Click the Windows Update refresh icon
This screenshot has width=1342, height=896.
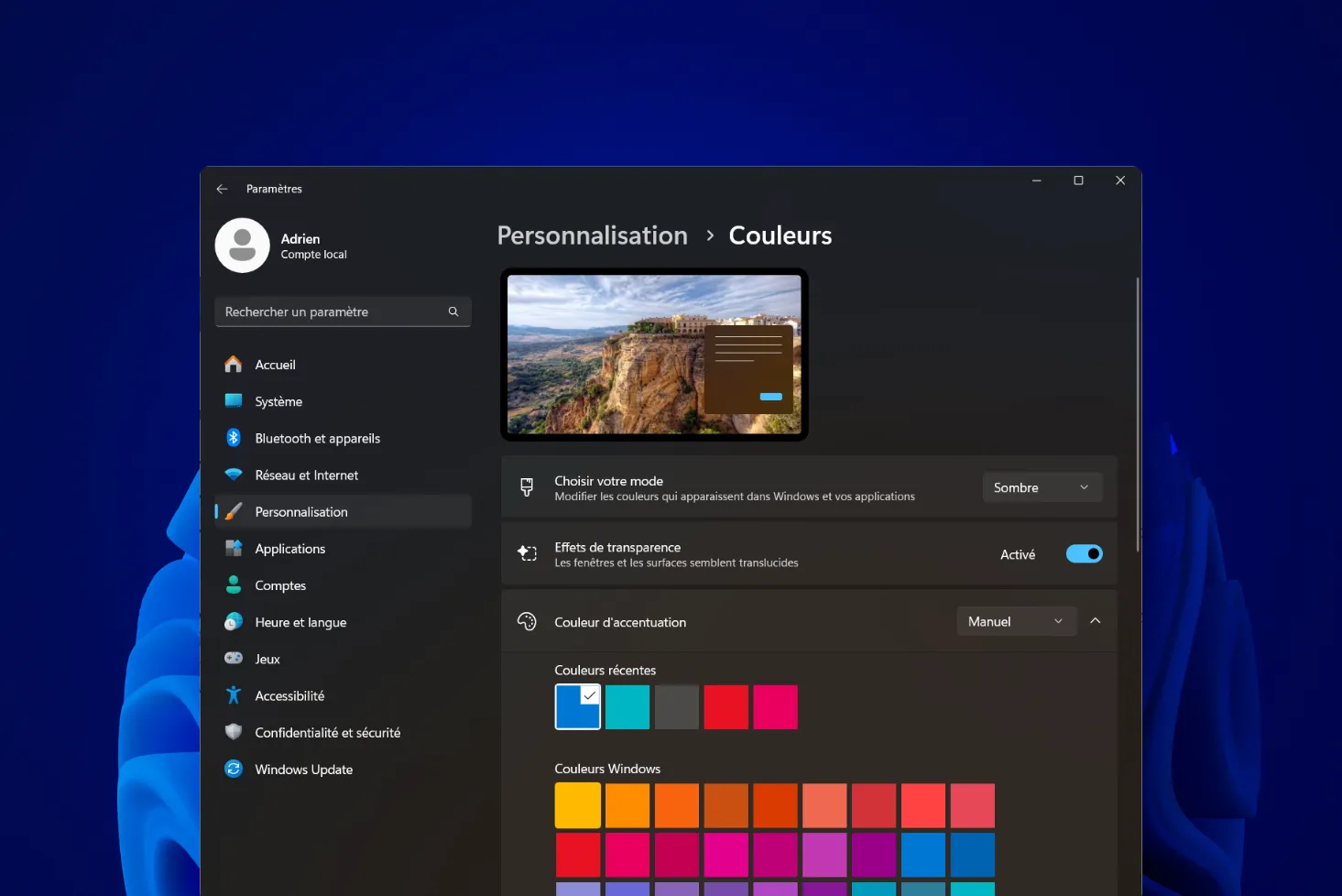click(234, 769)
